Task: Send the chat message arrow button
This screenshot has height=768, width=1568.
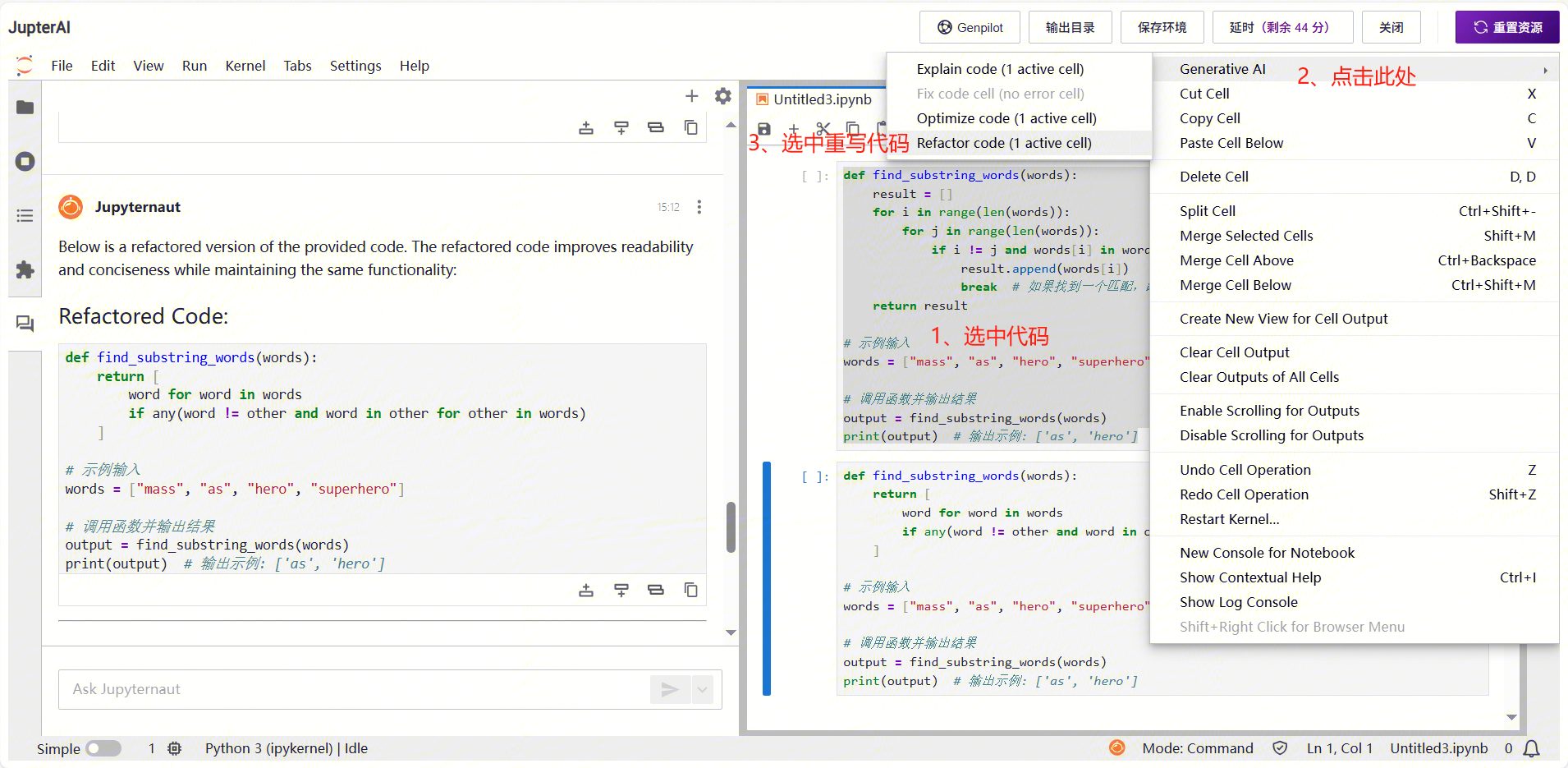Action: click(671, 689)
